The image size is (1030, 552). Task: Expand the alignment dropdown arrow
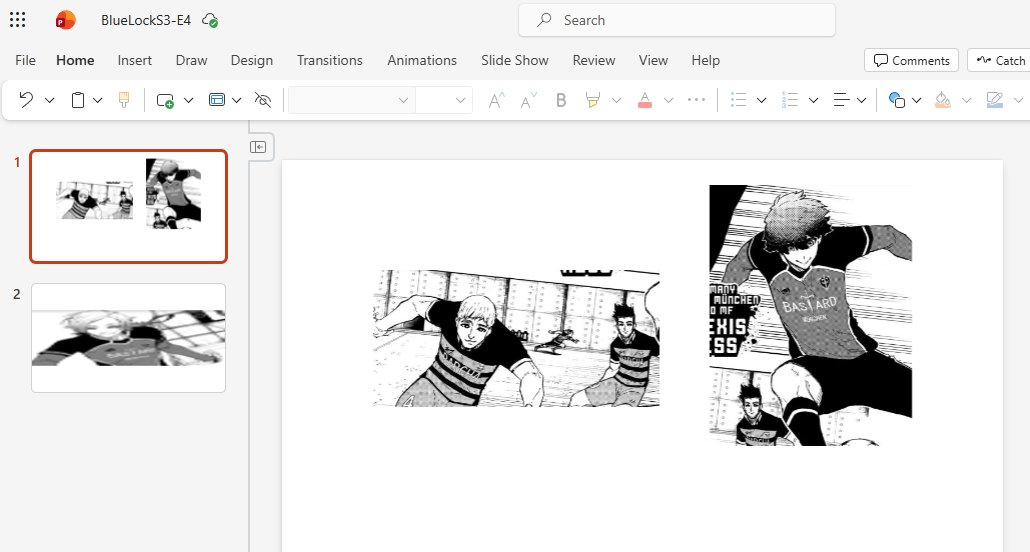[861, 100]
